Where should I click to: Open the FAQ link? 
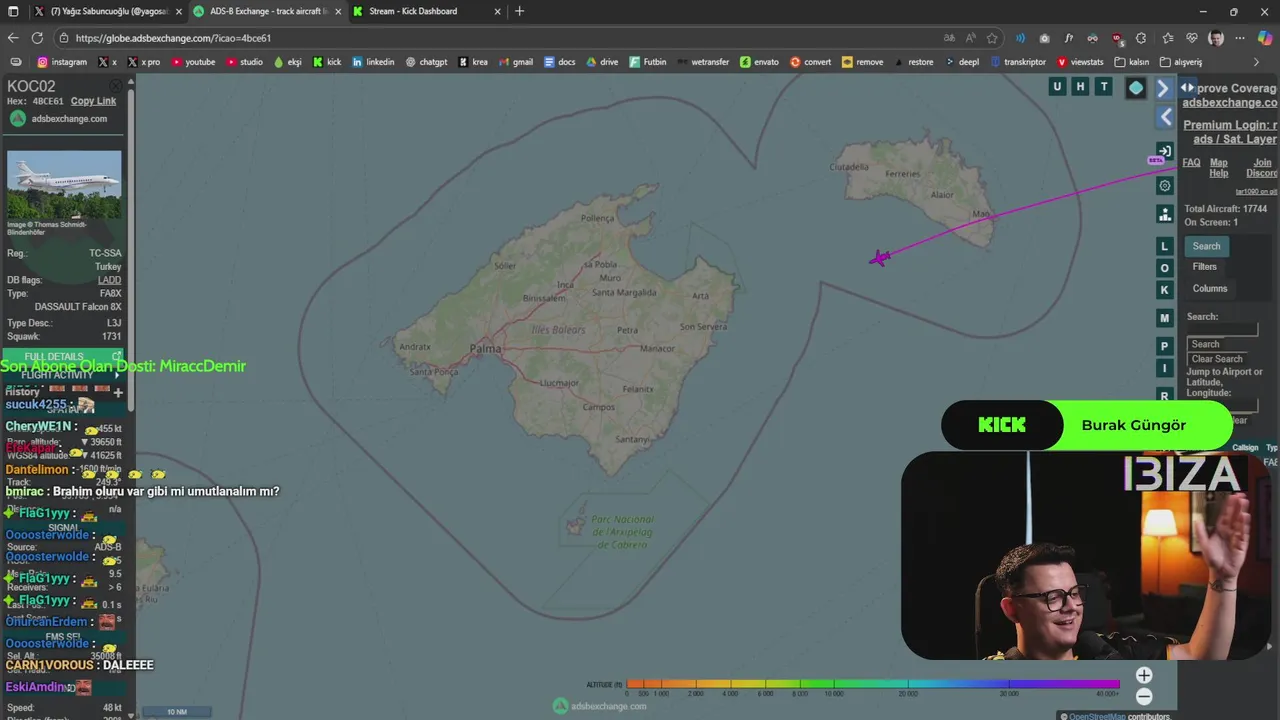(x=1191, y=163)
